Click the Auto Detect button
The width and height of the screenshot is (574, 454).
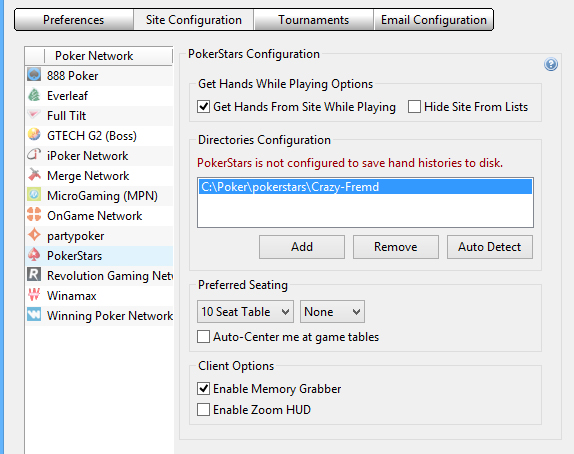tap(490, 247)
